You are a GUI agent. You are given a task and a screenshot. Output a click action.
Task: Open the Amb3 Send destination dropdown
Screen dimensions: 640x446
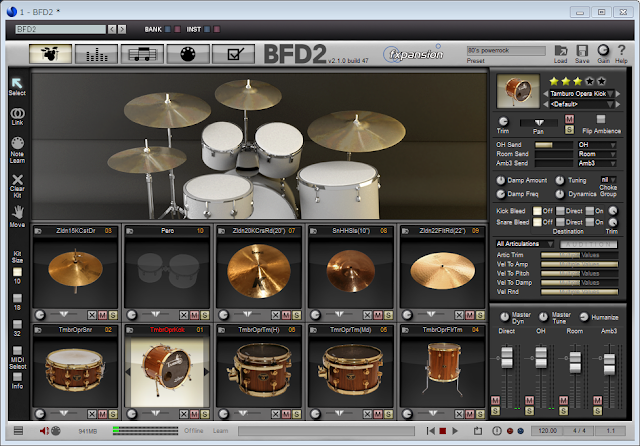tap(597, 163)
